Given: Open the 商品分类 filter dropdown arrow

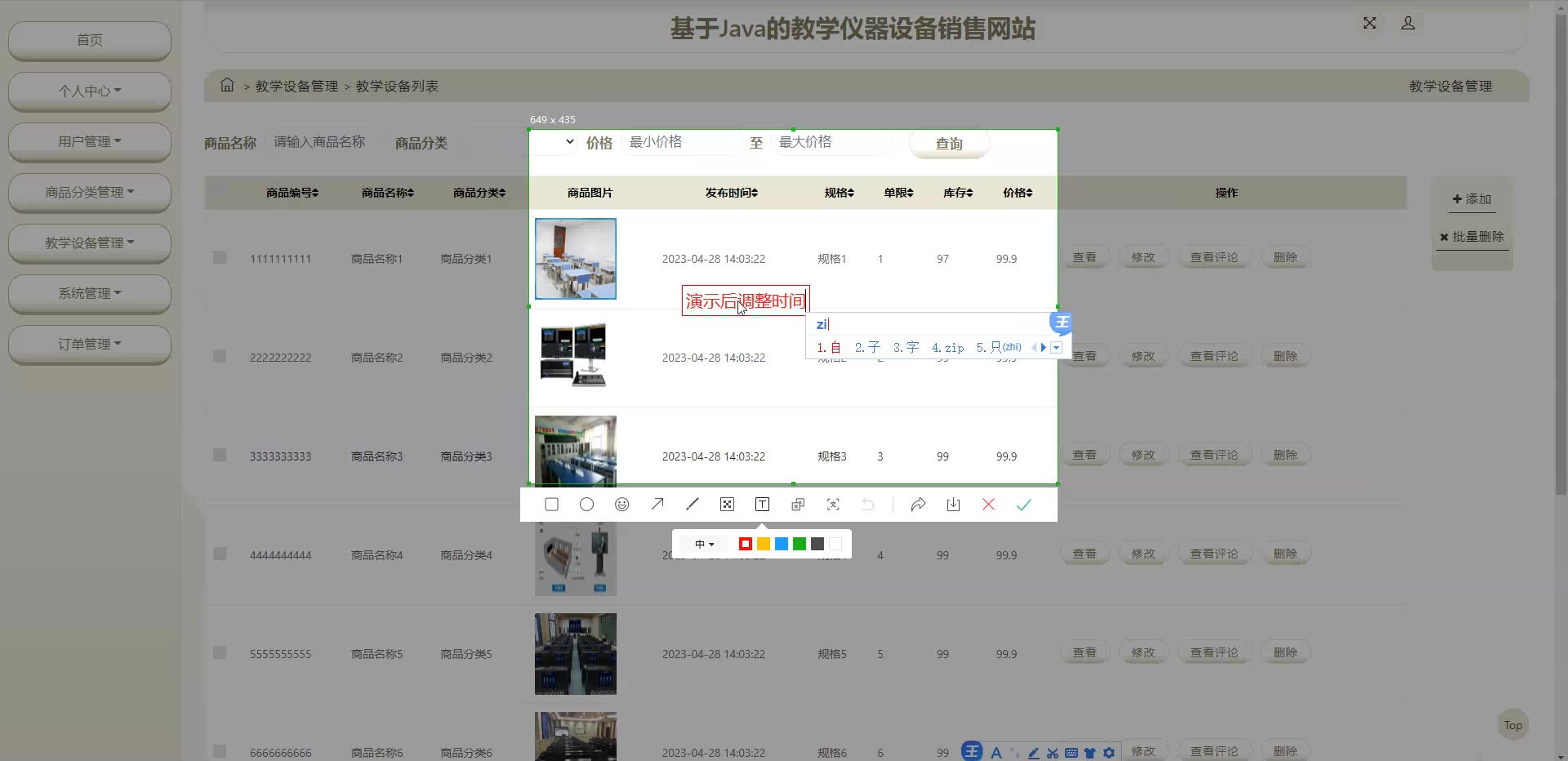Looking at the screenshot, I should pos(570,142).
